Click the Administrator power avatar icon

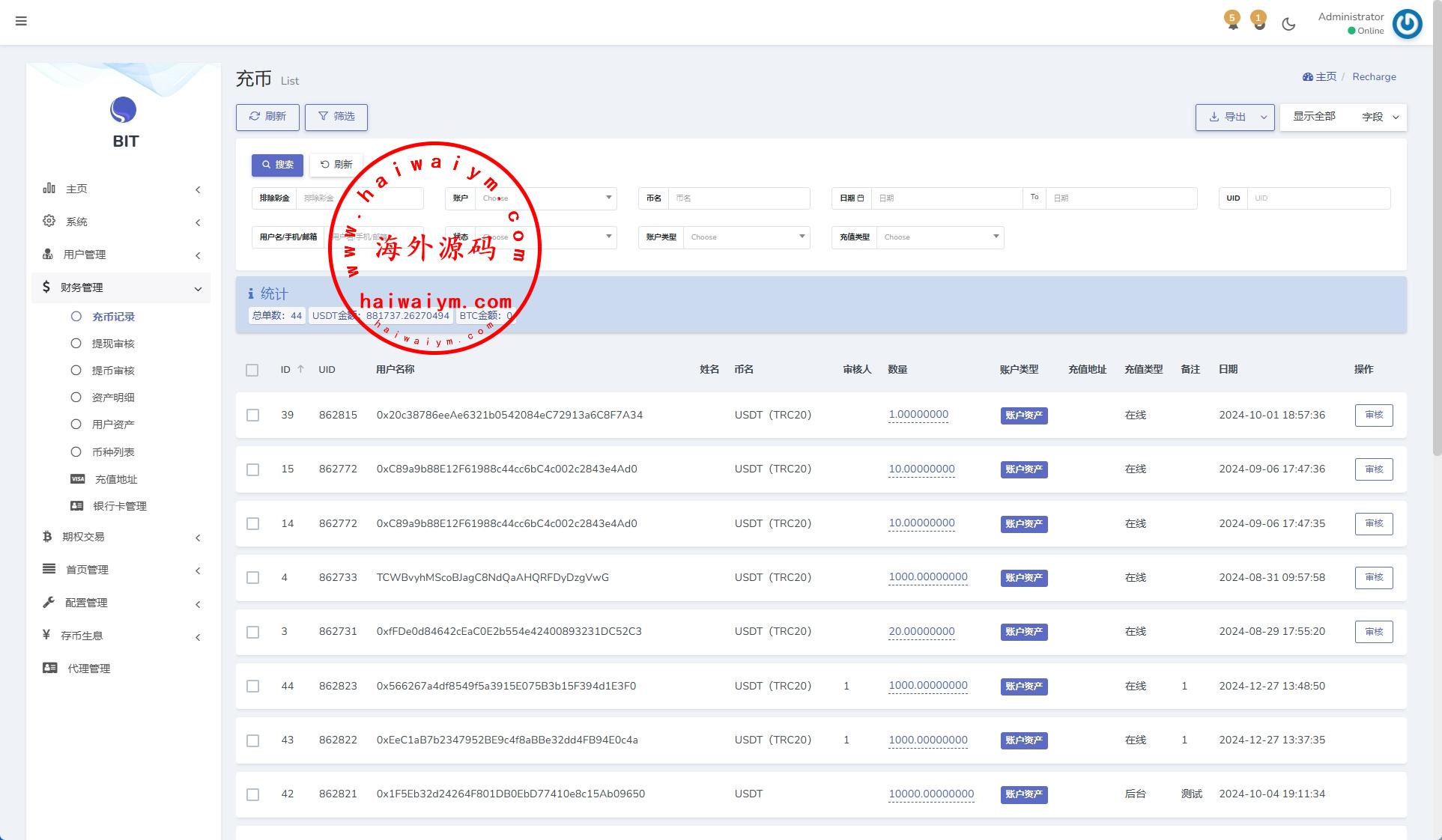tap(1407, 24)
